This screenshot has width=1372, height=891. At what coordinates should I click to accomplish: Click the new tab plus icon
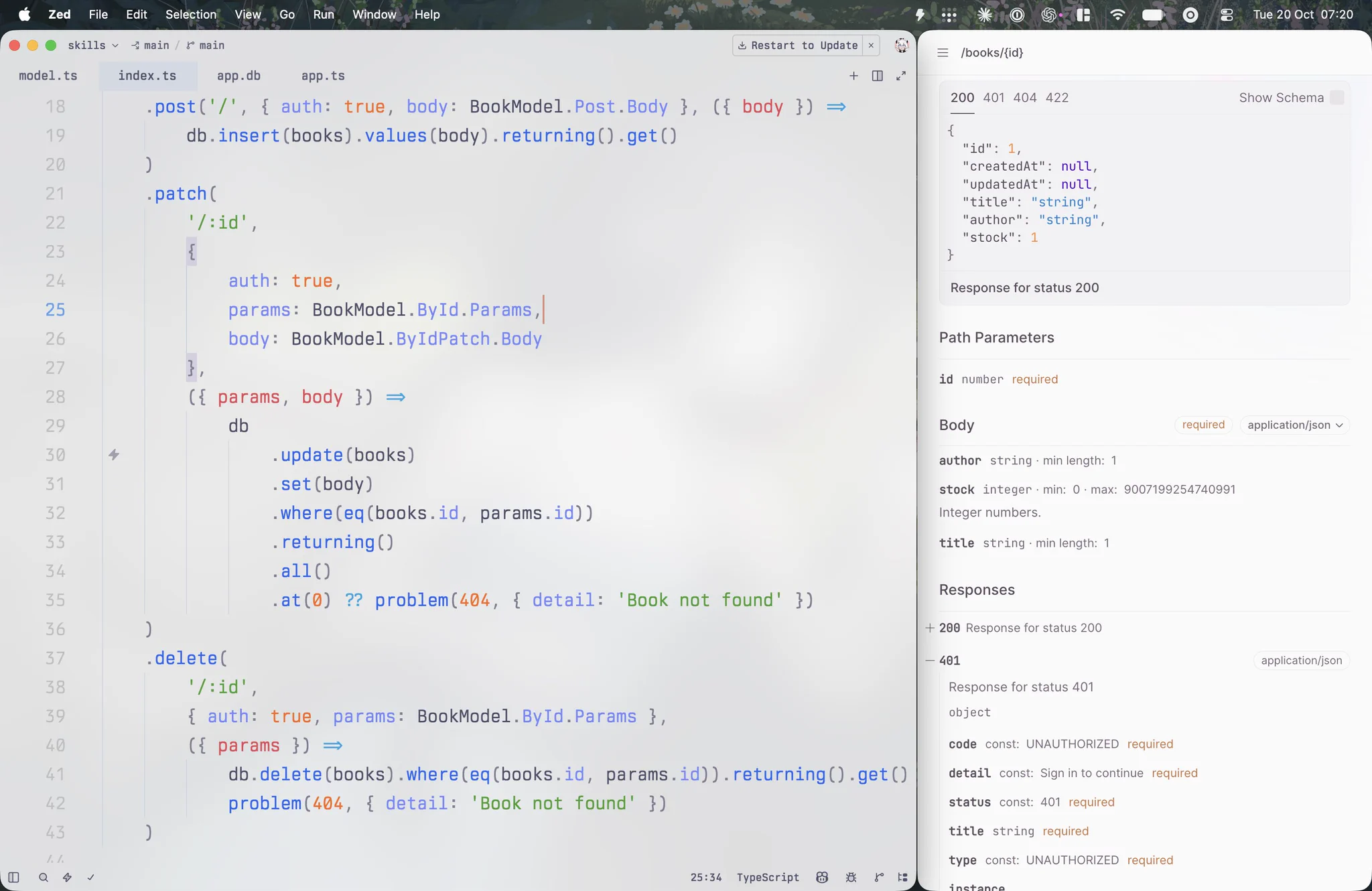853,76
